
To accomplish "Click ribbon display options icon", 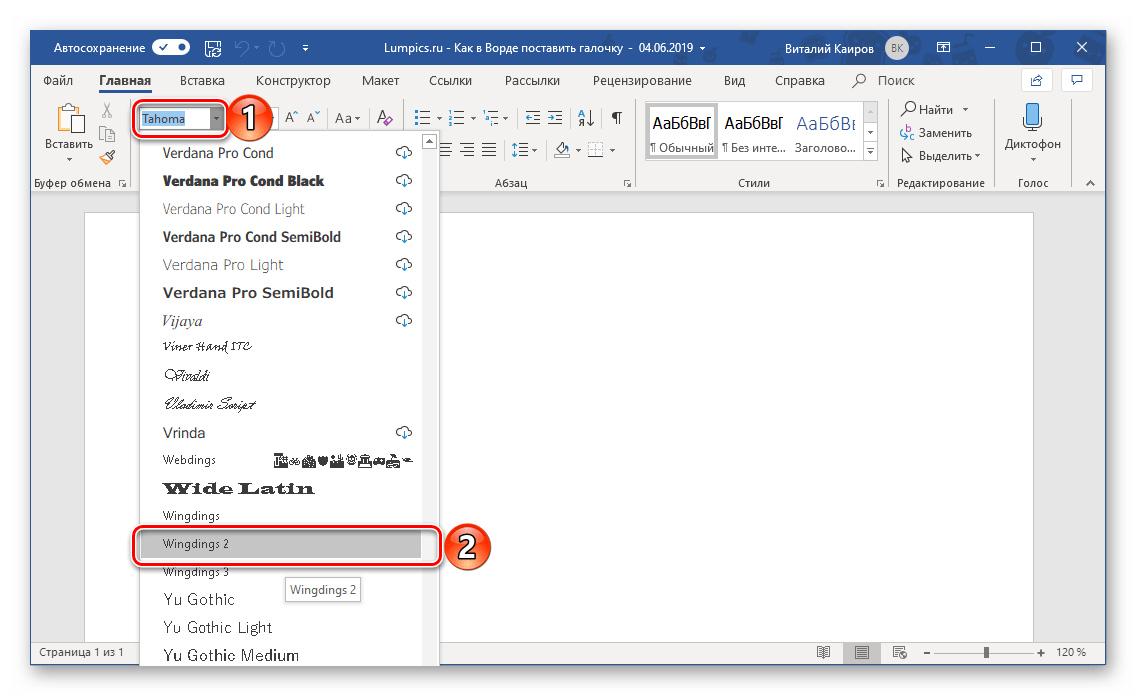I will tap(943, 48).
